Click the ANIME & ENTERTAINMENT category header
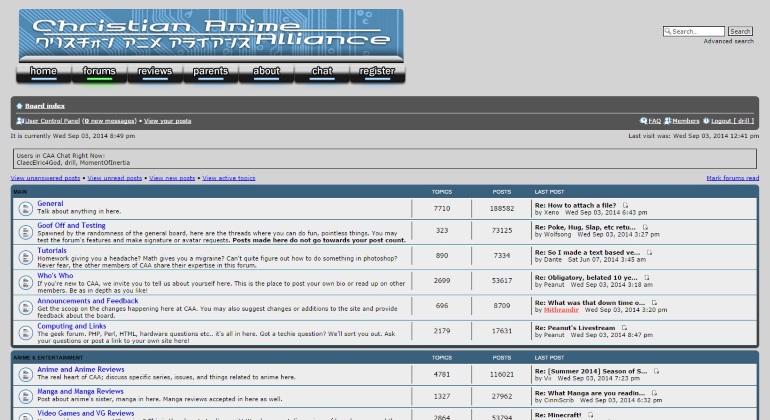Screen dimensions: 770x420 [x=48, y=358]
